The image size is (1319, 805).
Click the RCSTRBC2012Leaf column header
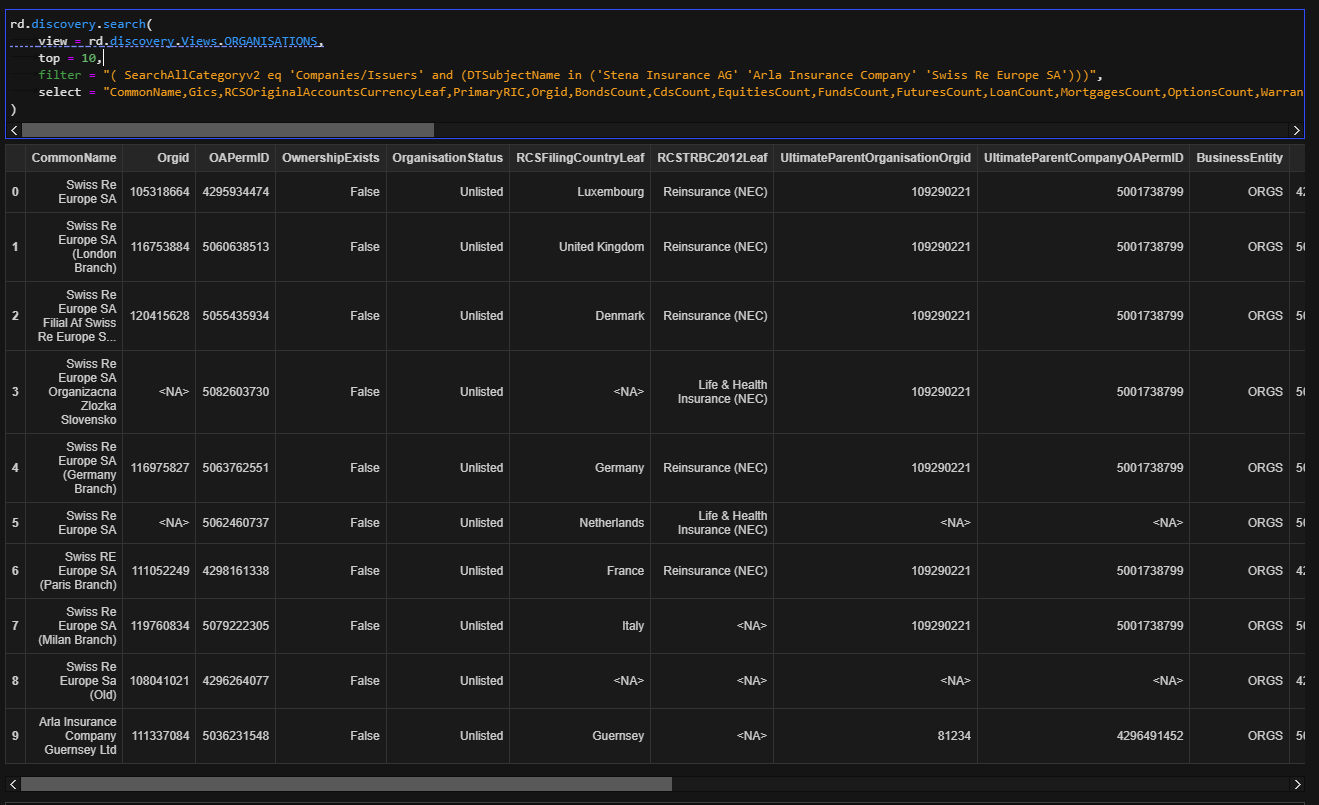click(x=712, y=158)
